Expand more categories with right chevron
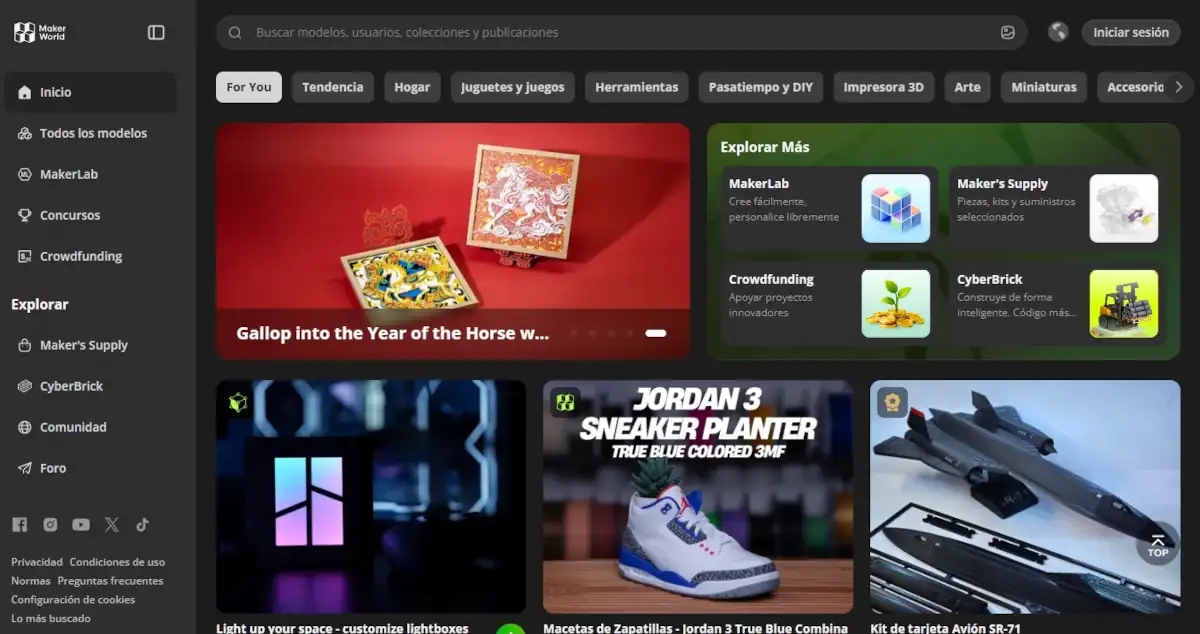Image resolution: width=1200 pixels, height=634 pixels. click(x=1178, y=87)
